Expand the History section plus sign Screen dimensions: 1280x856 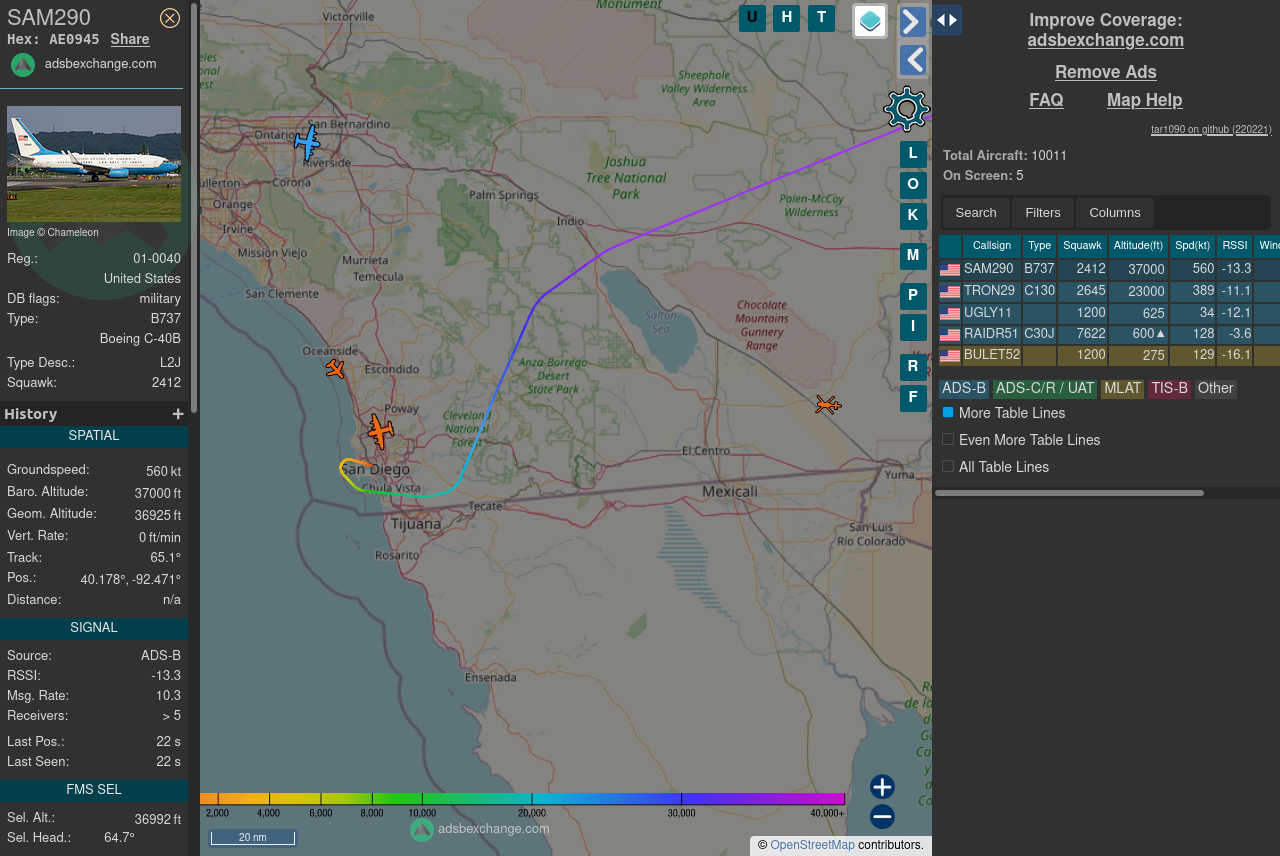tap(178, 414)
